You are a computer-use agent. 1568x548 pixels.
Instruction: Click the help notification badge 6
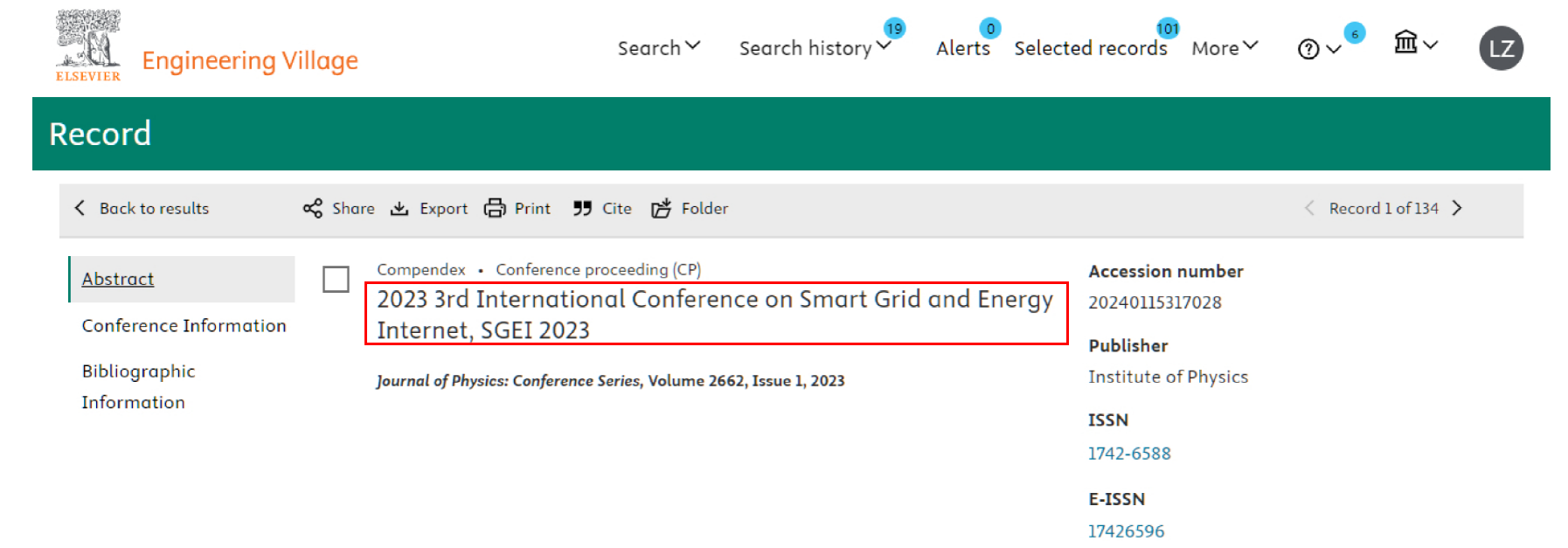point(1355,34)
